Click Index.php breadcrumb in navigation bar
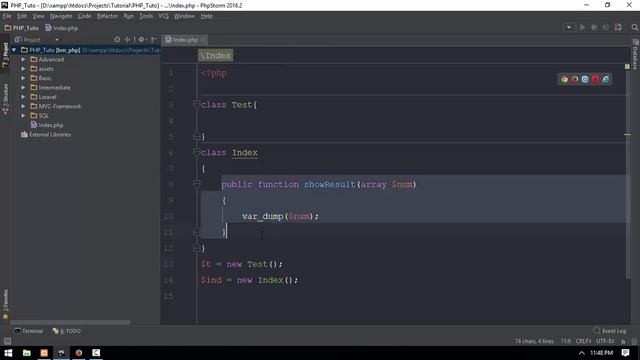The height and width of the screenshot is (360, 640). [62, 28]
